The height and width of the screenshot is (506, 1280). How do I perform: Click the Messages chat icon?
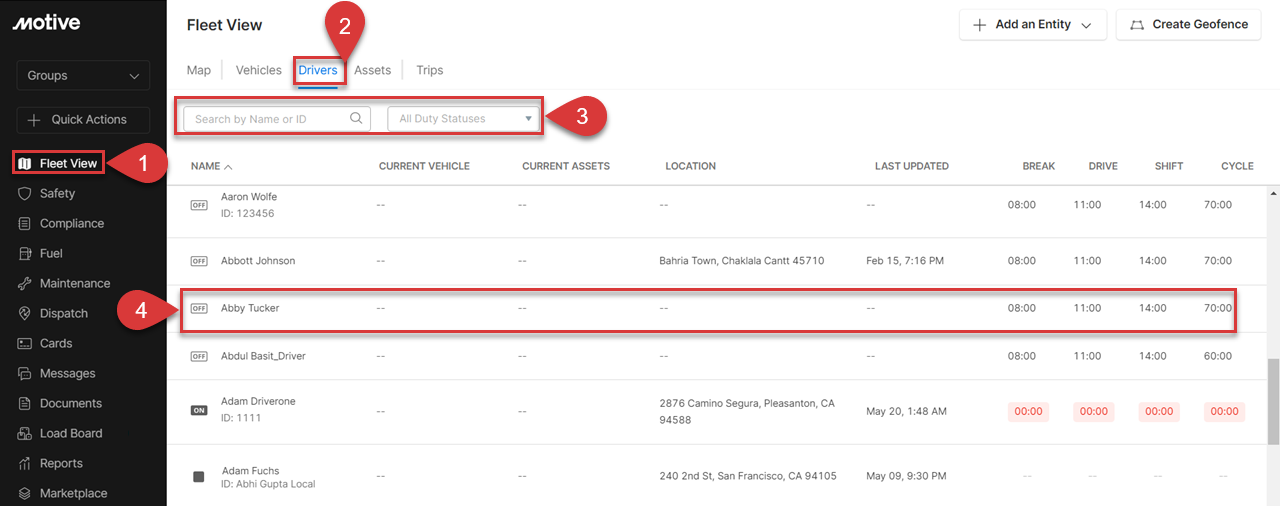pos(25,373)
